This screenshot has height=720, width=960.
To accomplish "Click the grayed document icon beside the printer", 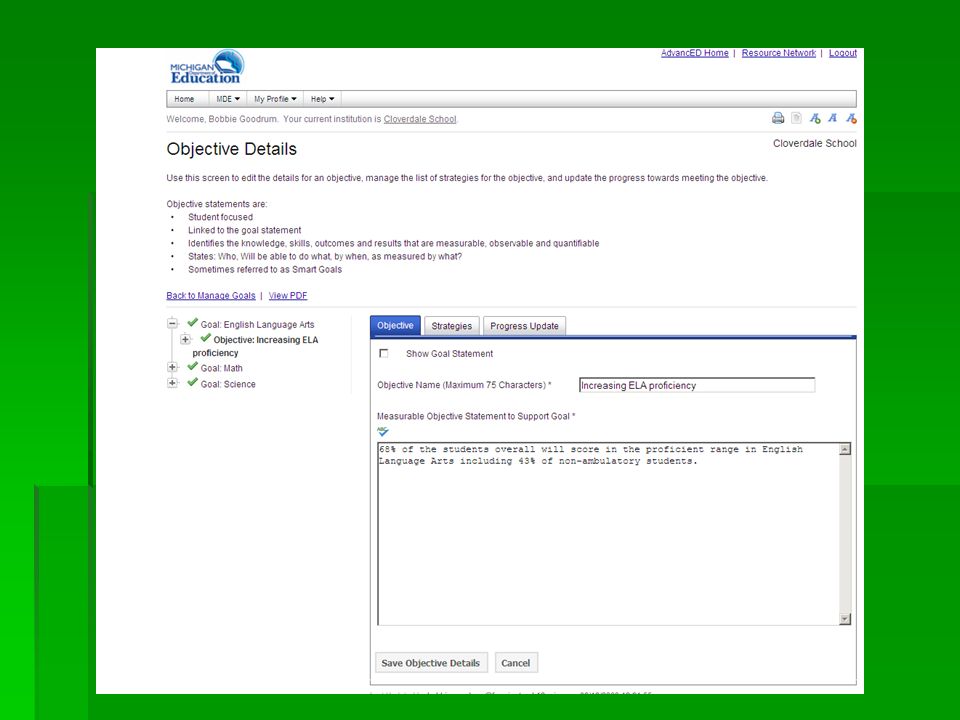I will pyautogui.click(x=796, y=118).
